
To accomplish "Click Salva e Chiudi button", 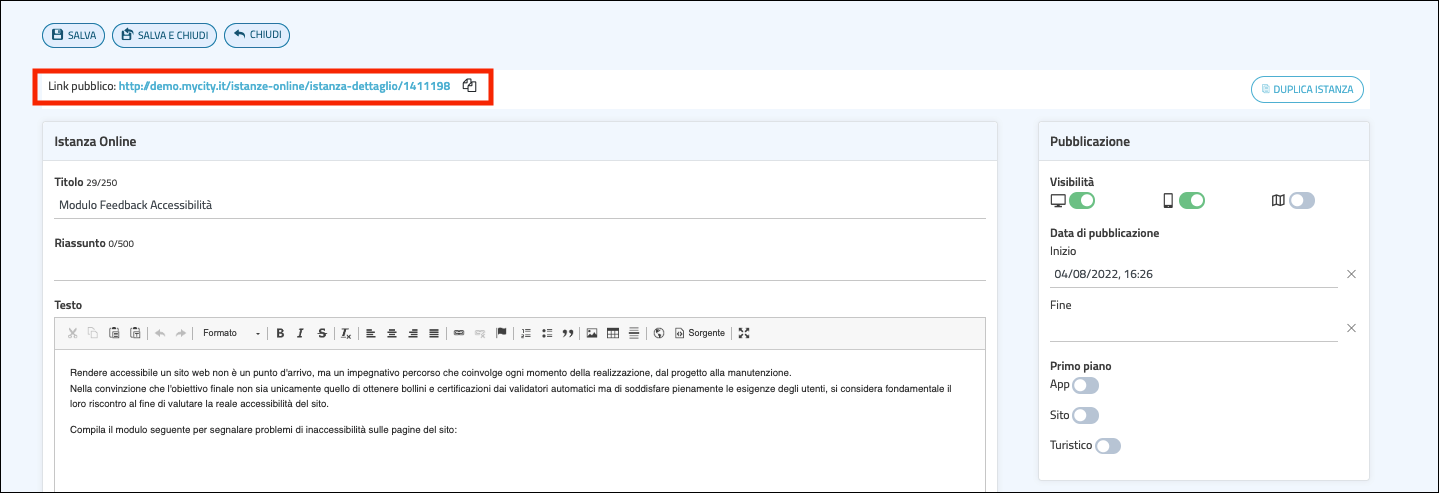I will tap(164, 35).
